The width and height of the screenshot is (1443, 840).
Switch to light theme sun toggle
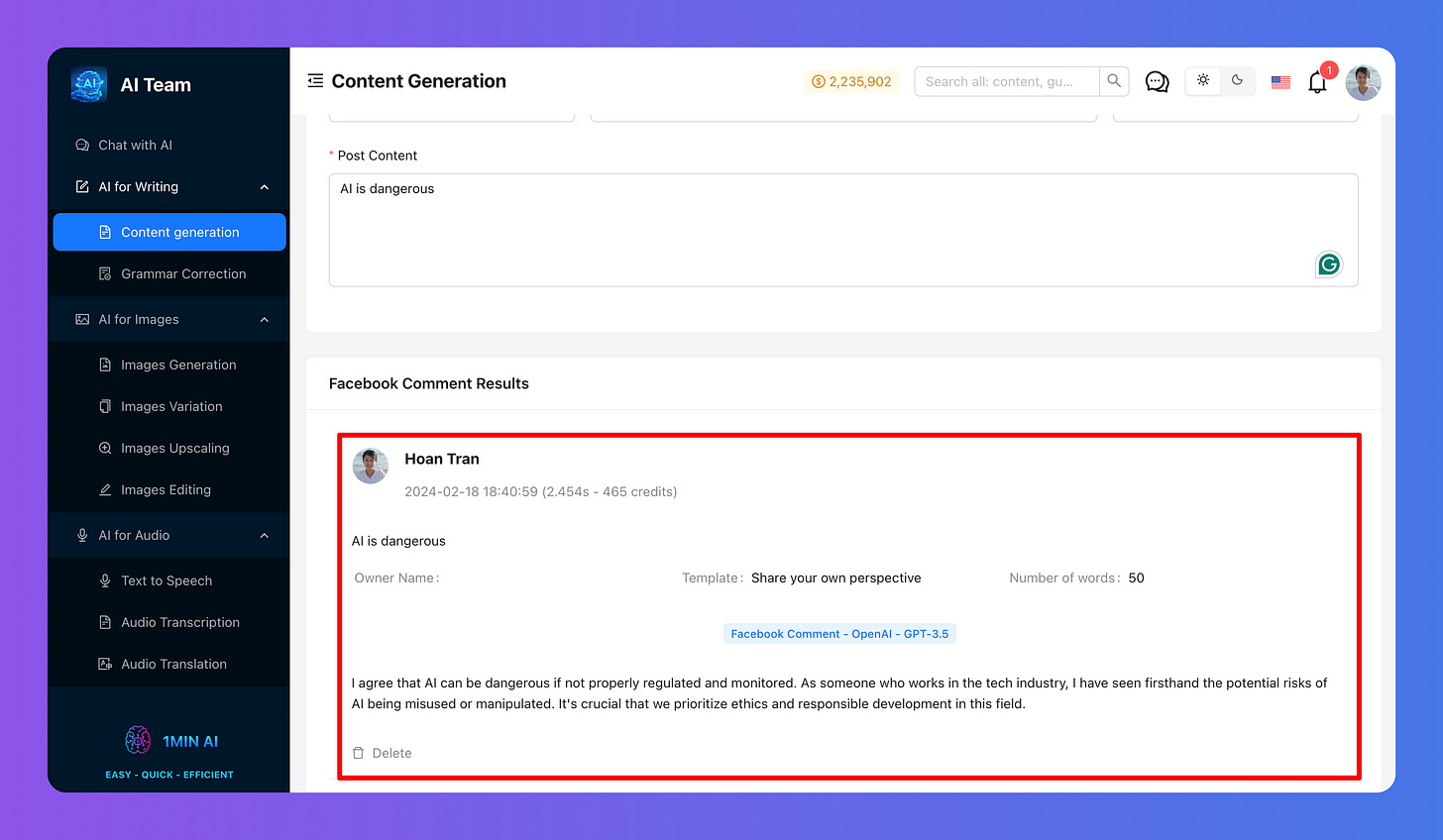(x=1203, y=80)
